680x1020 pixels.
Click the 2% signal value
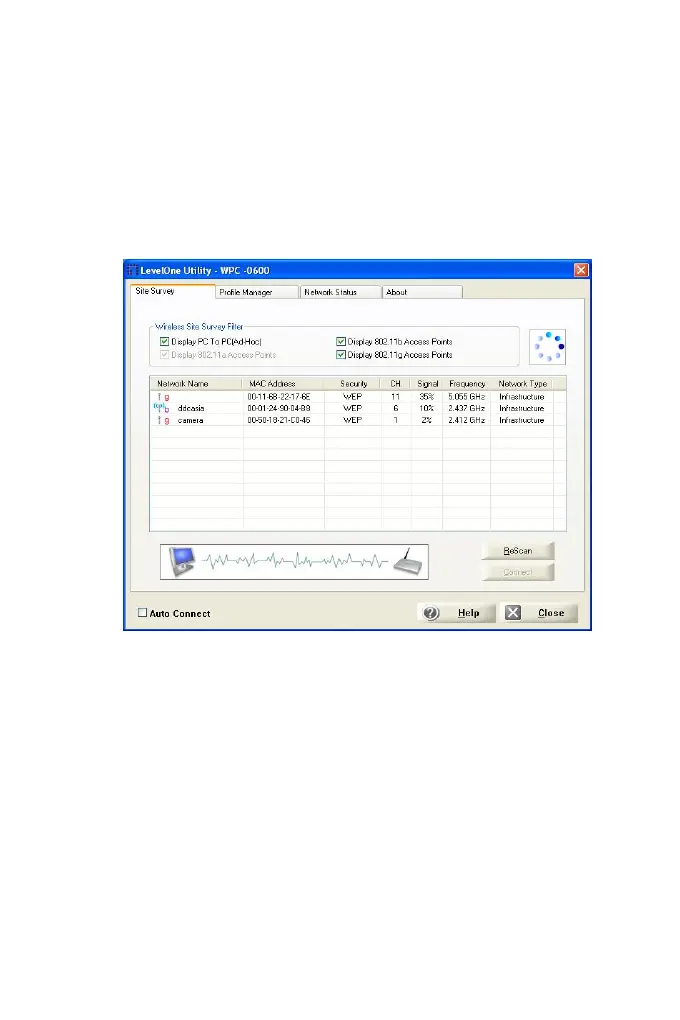click(x=427, y=420)
